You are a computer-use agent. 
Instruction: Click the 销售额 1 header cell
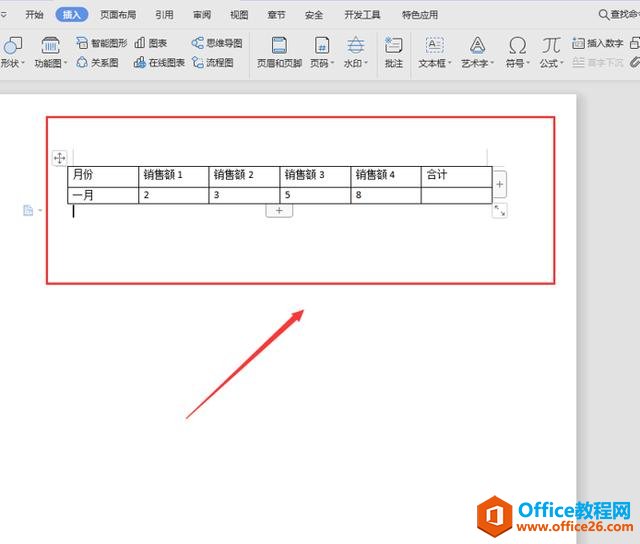click(x=173, y=176)
